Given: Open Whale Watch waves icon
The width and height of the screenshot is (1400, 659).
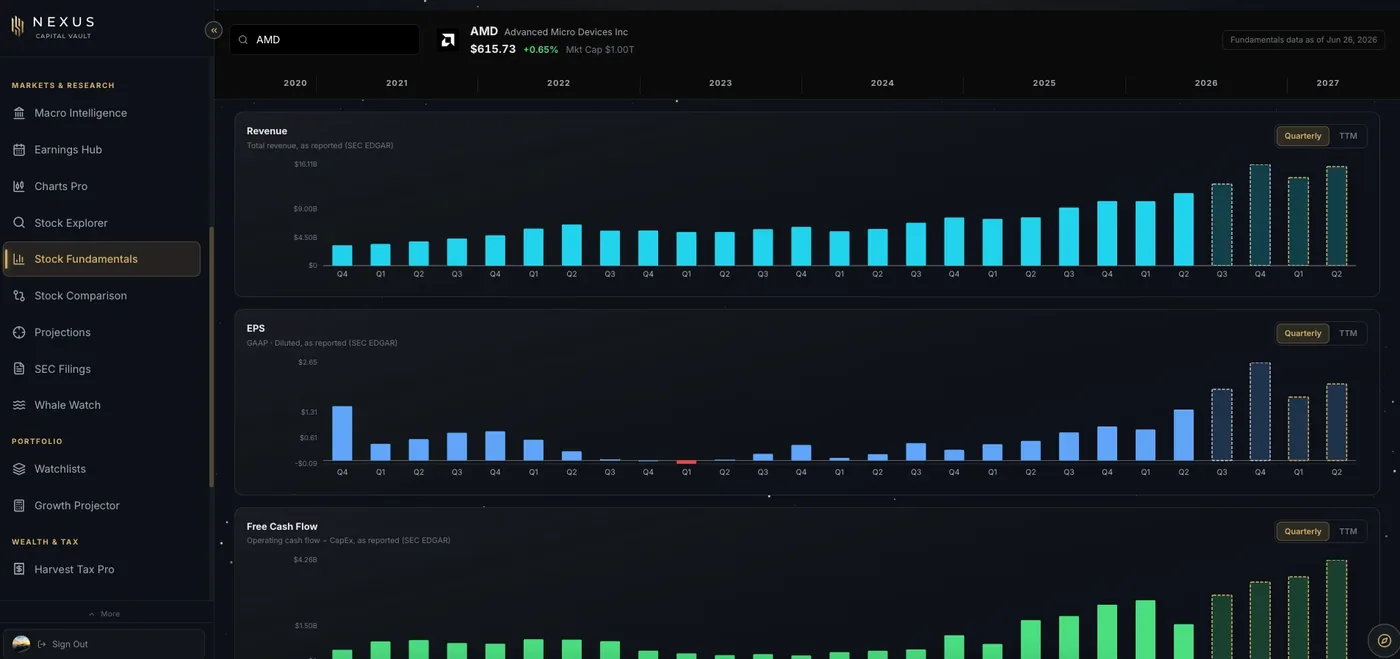Looking at the screenshot, I should pos(19,405).
